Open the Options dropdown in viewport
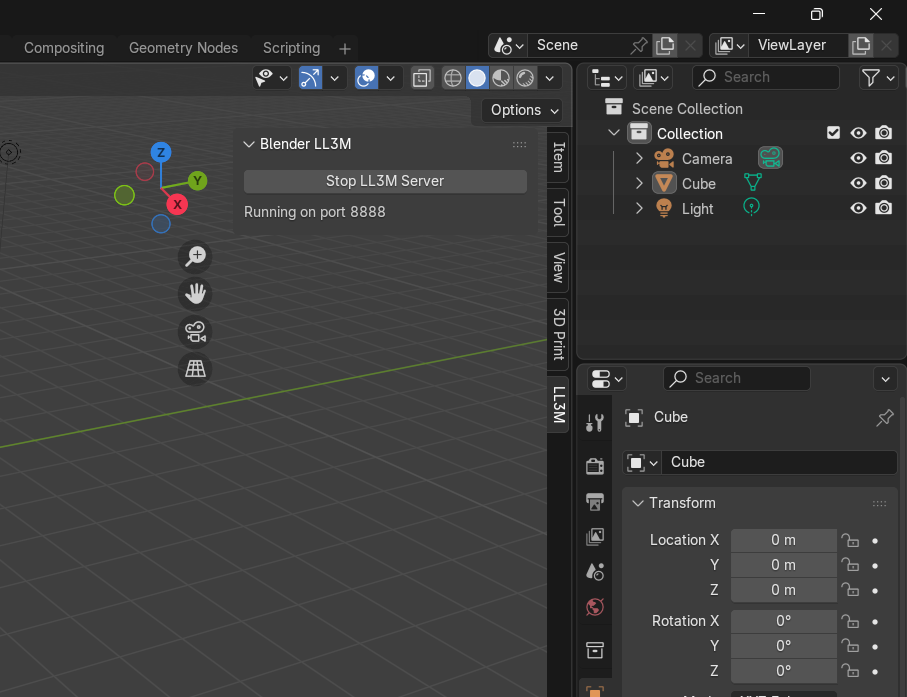This screenshot has height=697, width=907. (x=522, y=110)
